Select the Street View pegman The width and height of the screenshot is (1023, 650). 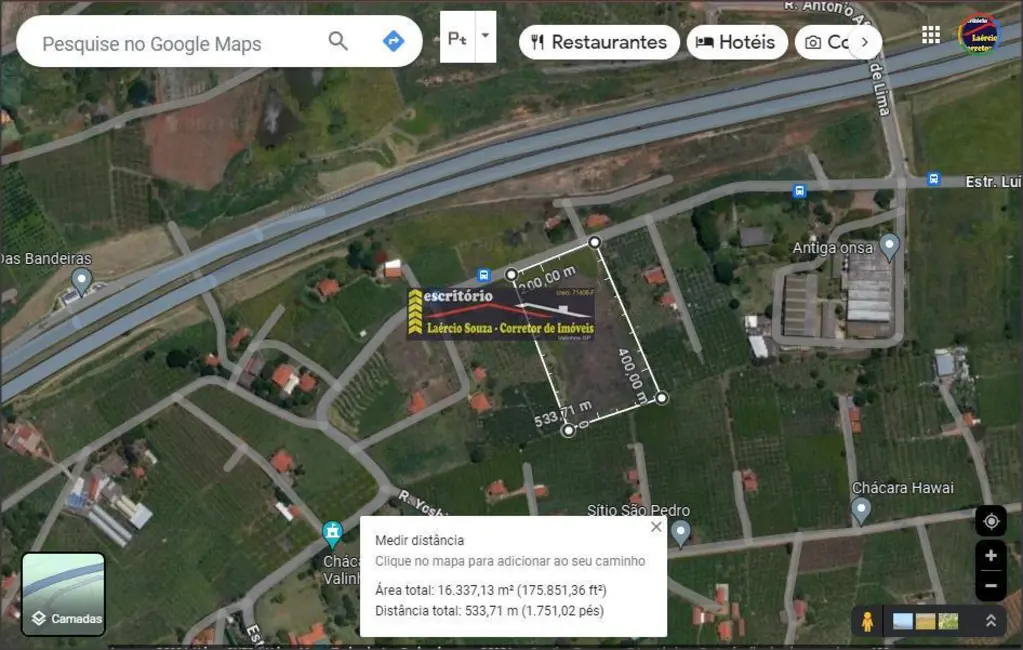(x=867, y=621)
